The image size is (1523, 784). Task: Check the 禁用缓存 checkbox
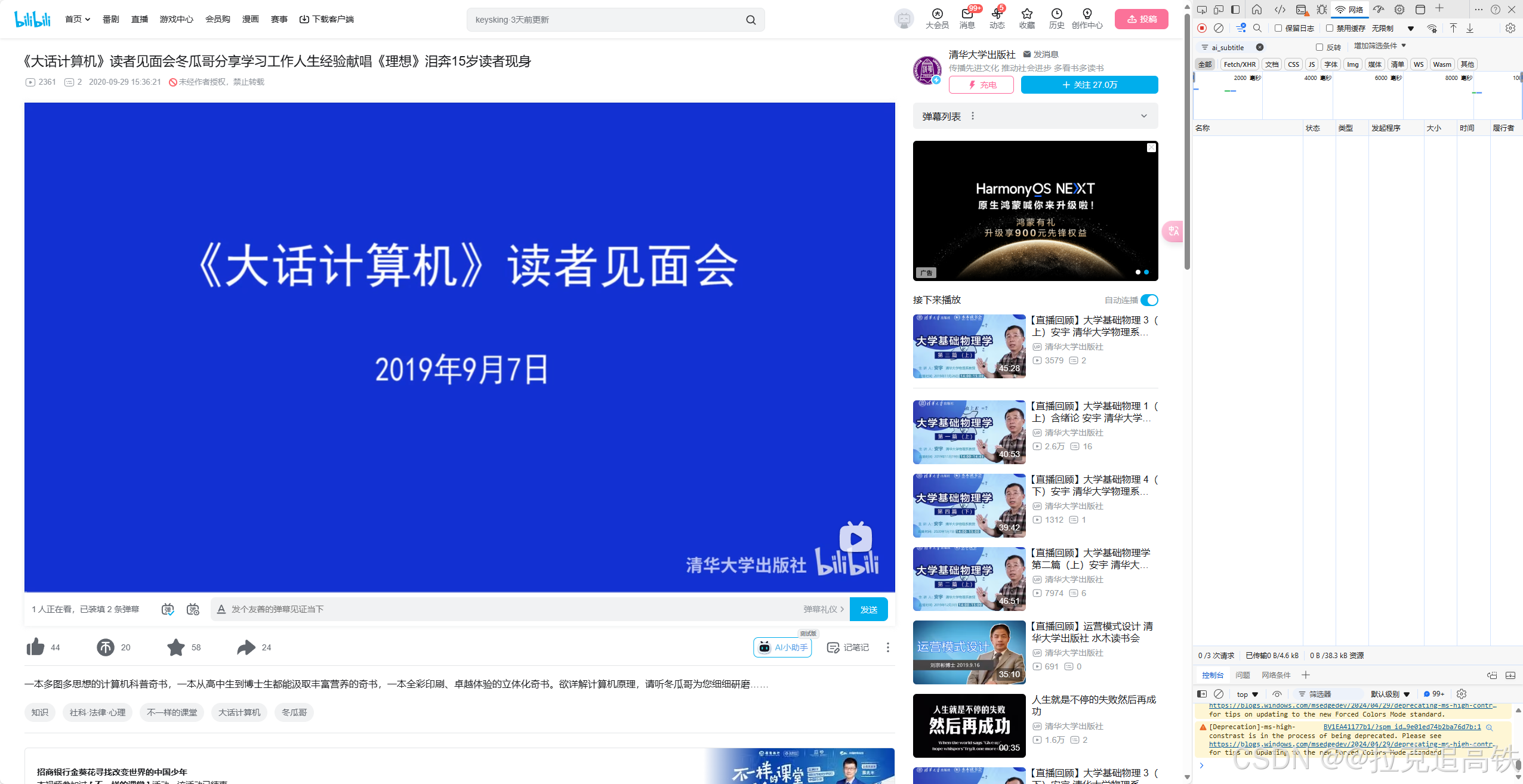(1330, 28)
